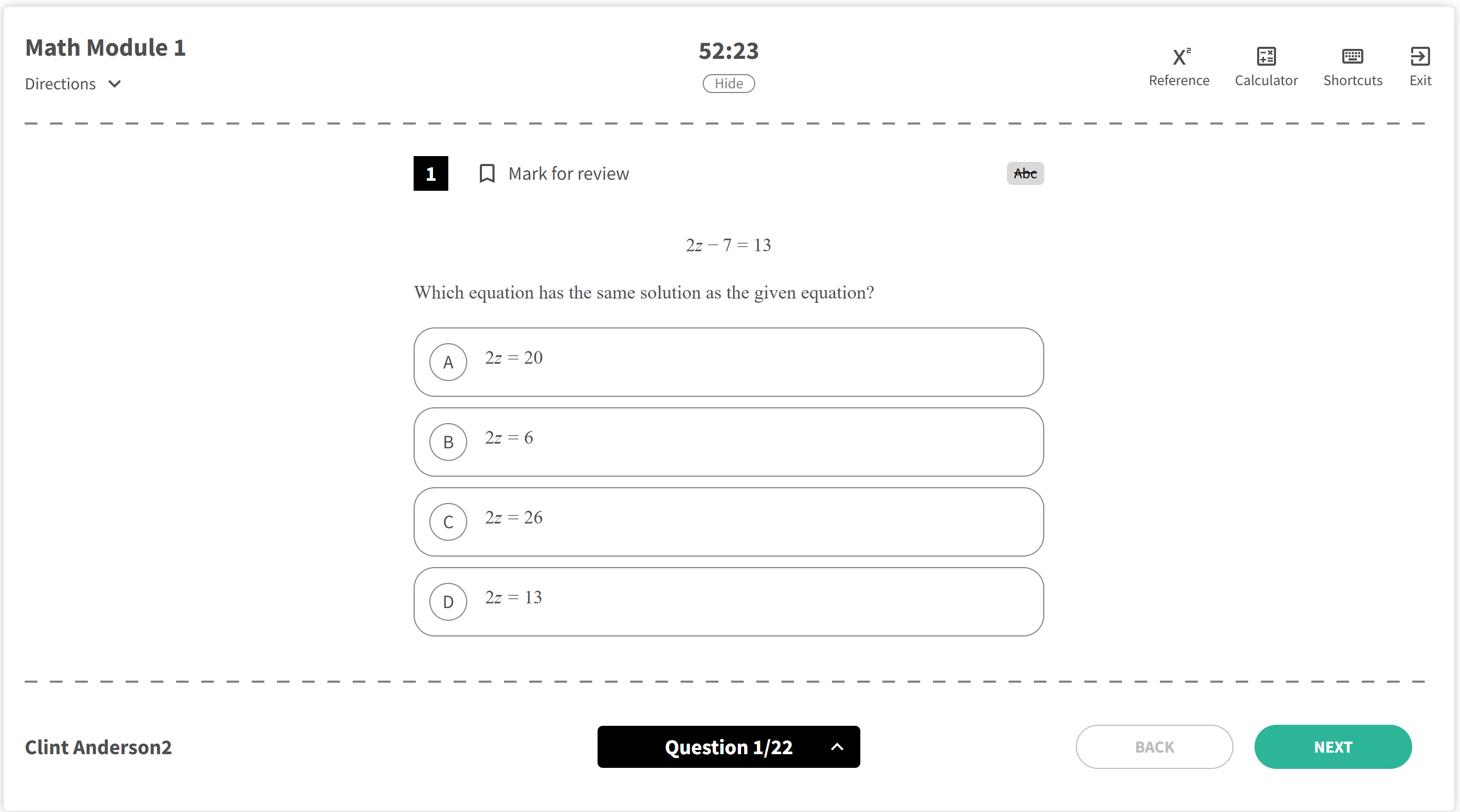Screen dimensions: 1460x812
Task: Enable the Abc answer eliminator tool
Action: coord(1025,173)
